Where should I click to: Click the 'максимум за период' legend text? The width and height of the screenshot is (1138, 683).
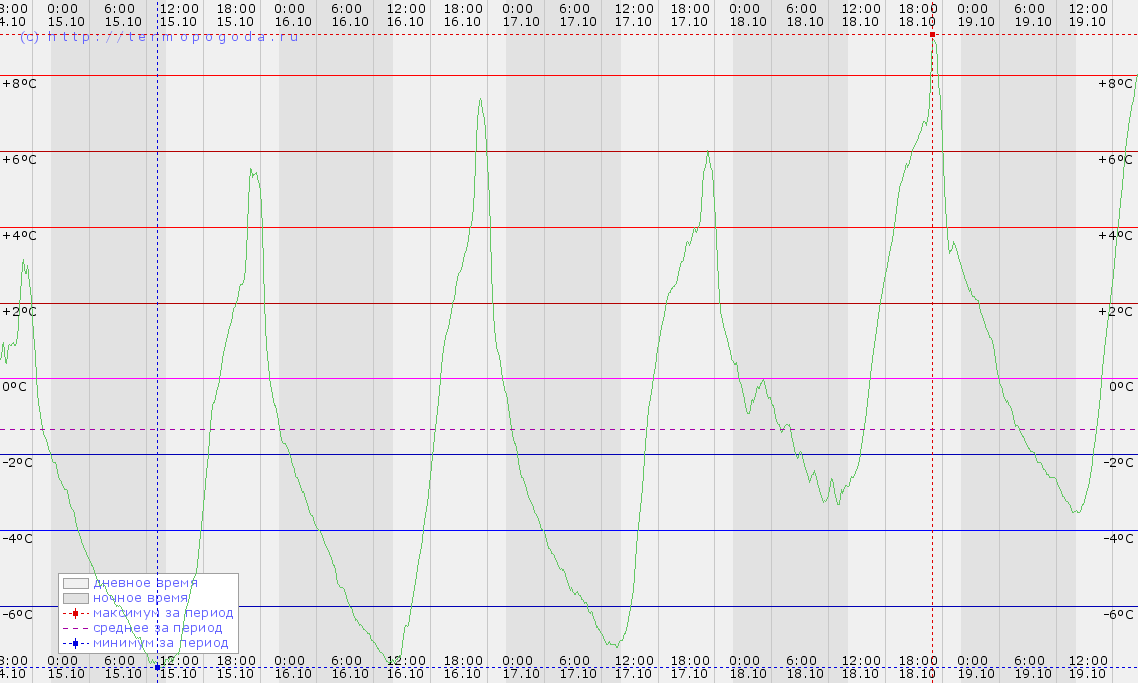tap(162, 613)
